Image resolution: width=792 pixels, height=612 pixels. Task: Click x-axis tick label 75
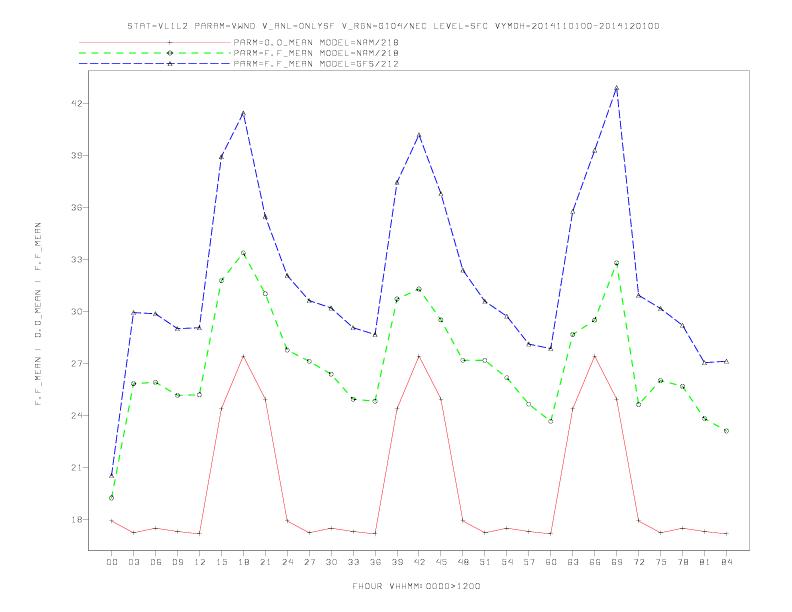pyautogui.click(x=661, y=562)
